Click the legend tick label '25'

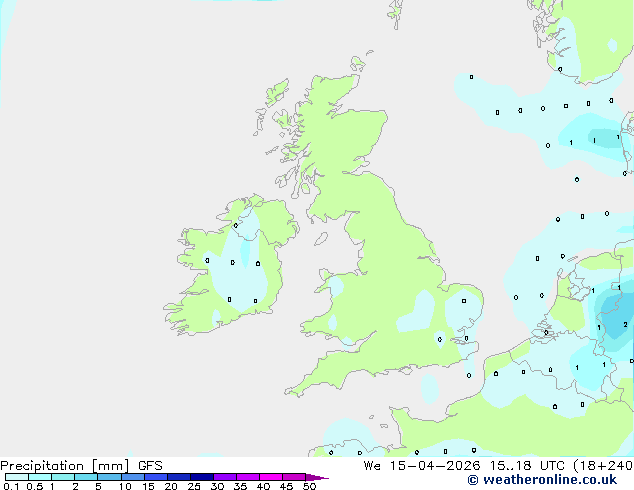pyautogui.click(x=194, y=486)
